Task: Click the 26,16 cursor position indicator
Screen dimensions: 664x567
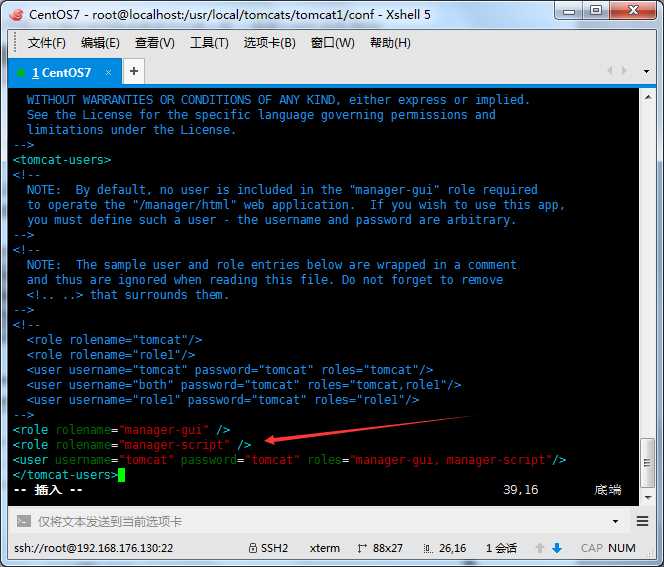Action: [x=452, y=548]
